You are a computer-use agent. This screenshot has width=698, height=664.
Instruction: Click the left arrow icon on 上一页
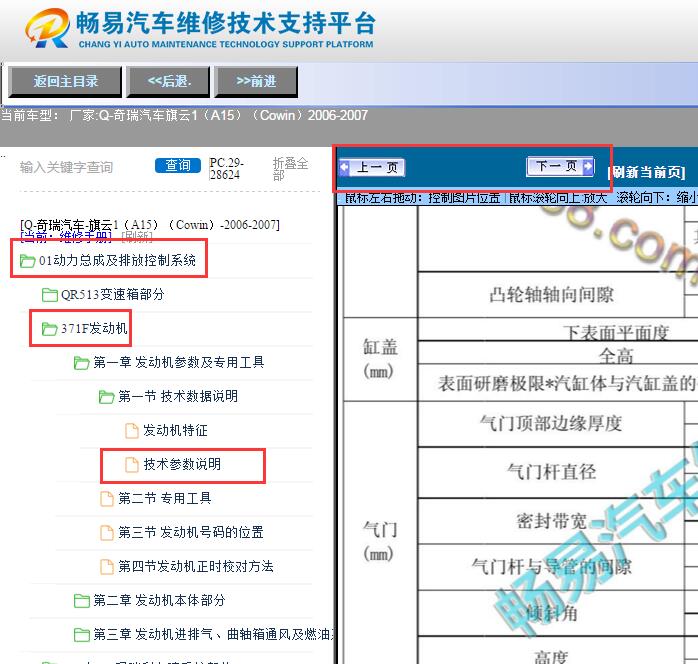pos(344,168)
